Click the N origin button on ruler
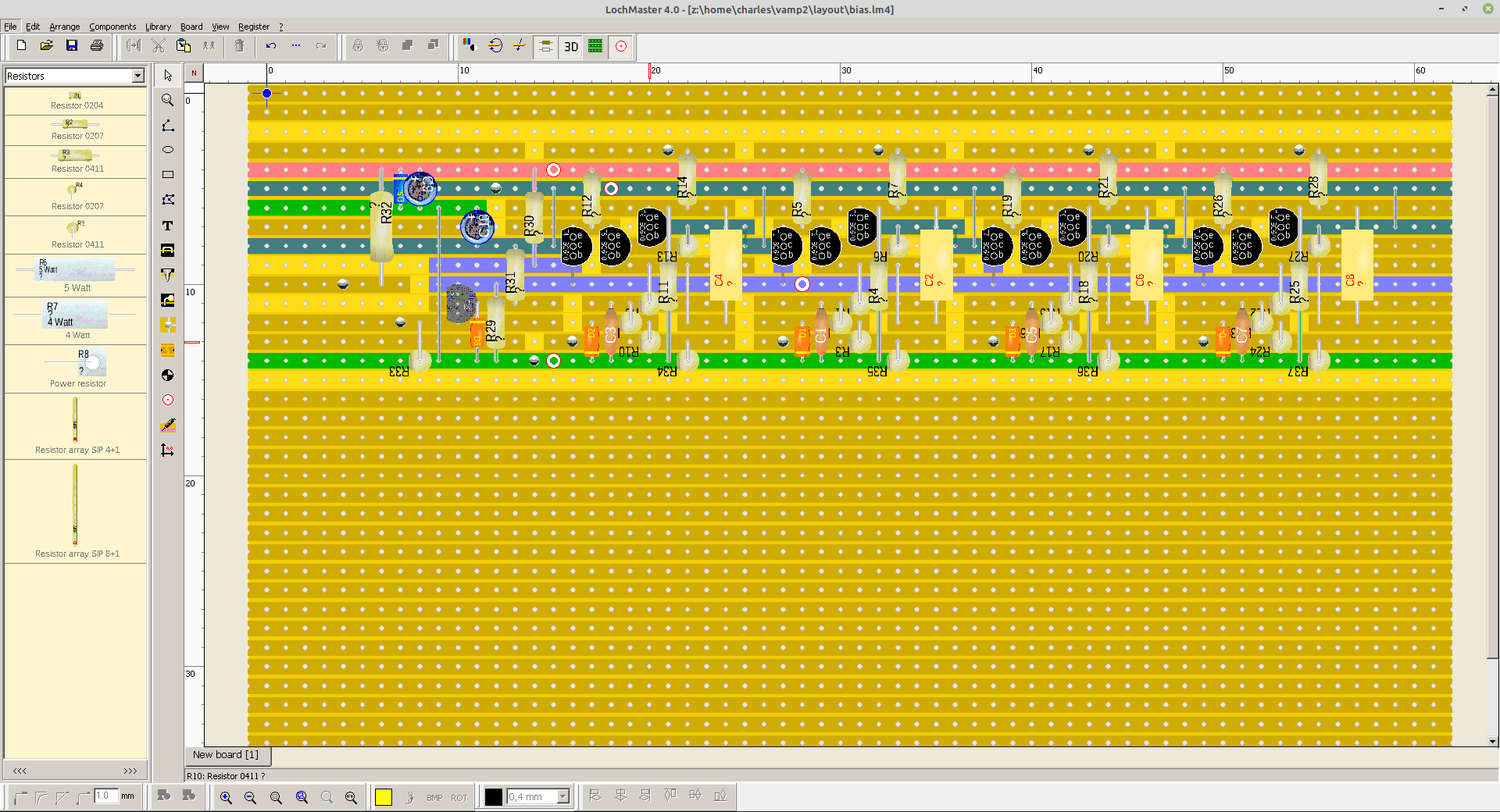 [194, 73]
